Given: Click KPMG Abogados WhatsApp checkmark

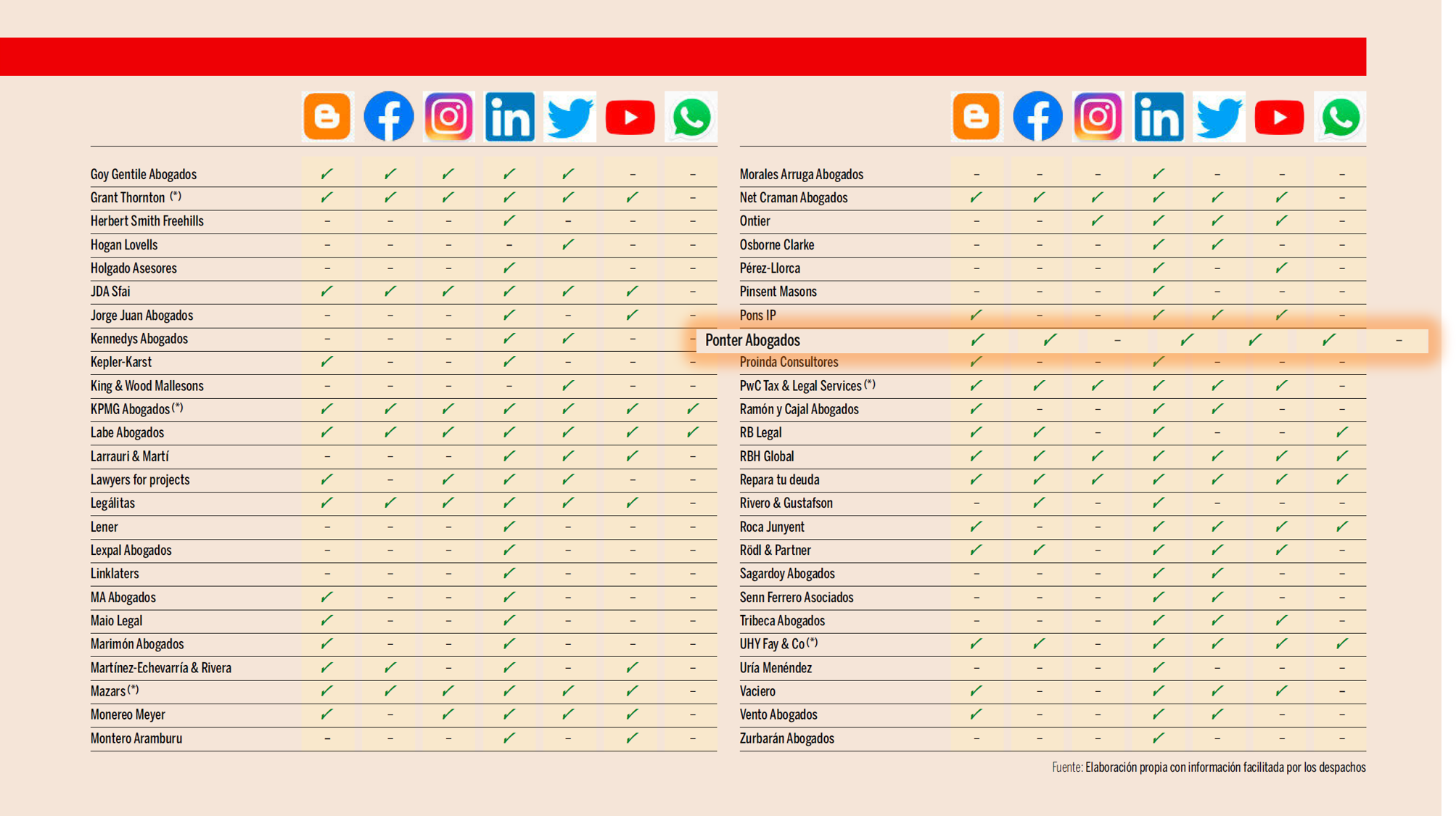Looking at the screenshot, I should [x=693, y=409].
